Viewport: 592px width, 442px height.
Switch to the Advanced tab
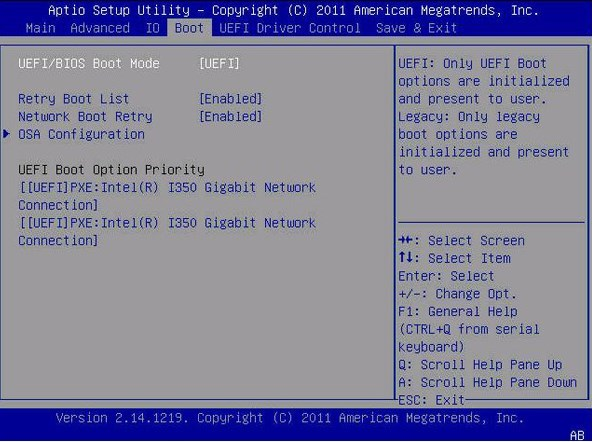[100, 28]
